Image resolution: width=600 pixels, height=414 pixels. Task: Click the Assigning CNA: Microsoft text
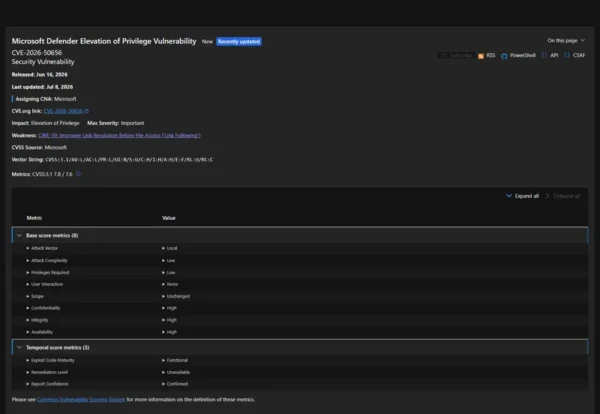click(x=46, y=99)
